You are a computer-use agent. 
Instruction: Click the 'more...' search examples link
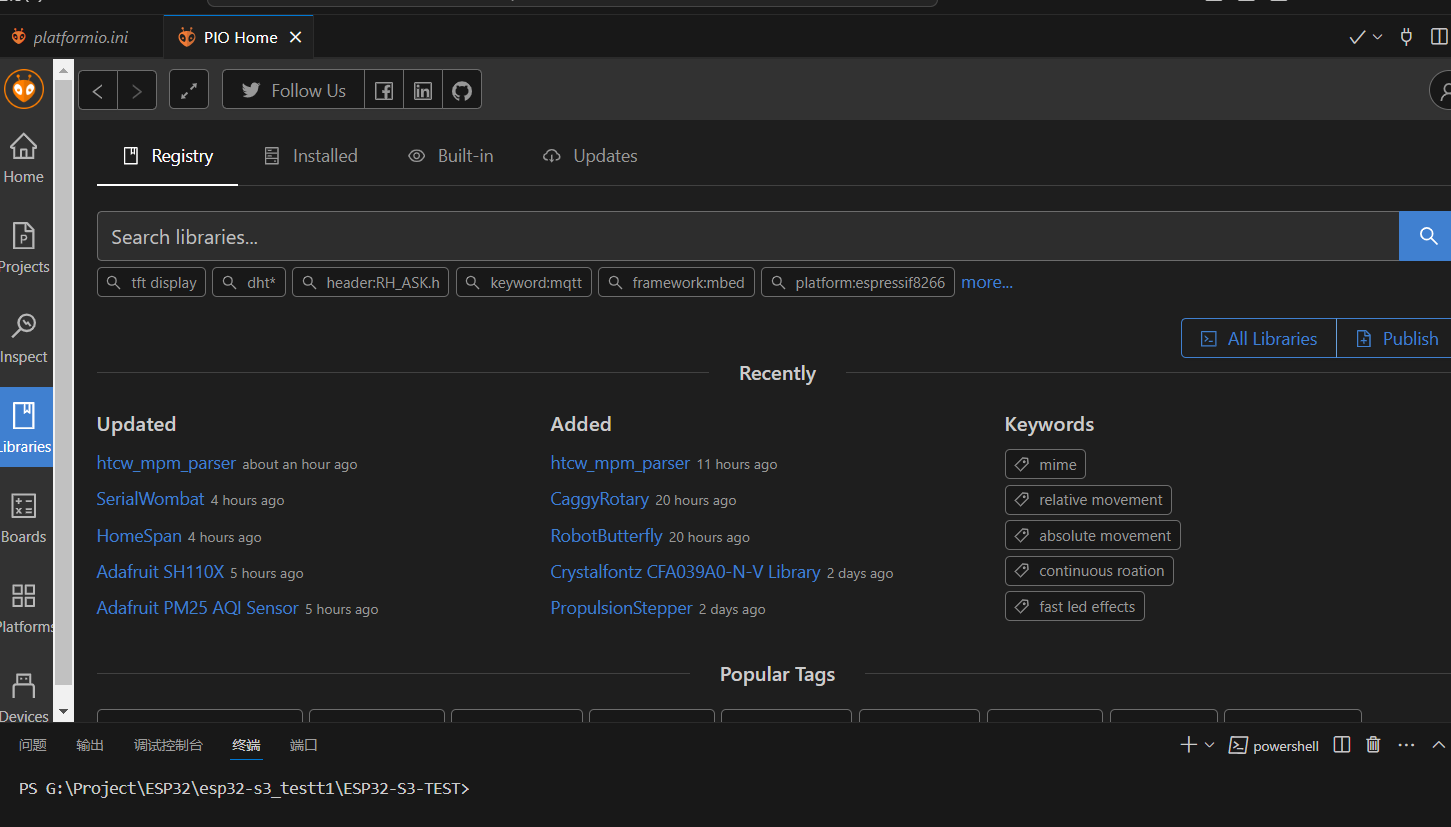tap(987, 282)
